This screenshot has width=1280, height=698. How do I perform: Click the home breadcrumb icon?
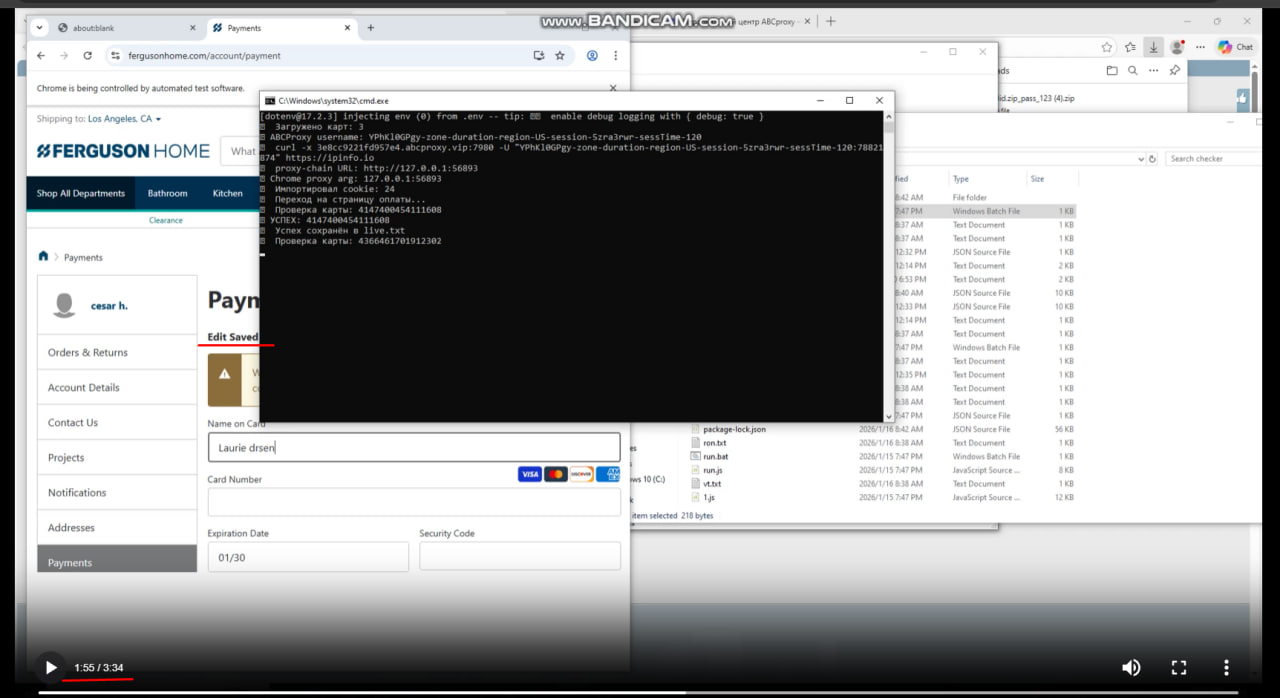(x=43, y=256)
